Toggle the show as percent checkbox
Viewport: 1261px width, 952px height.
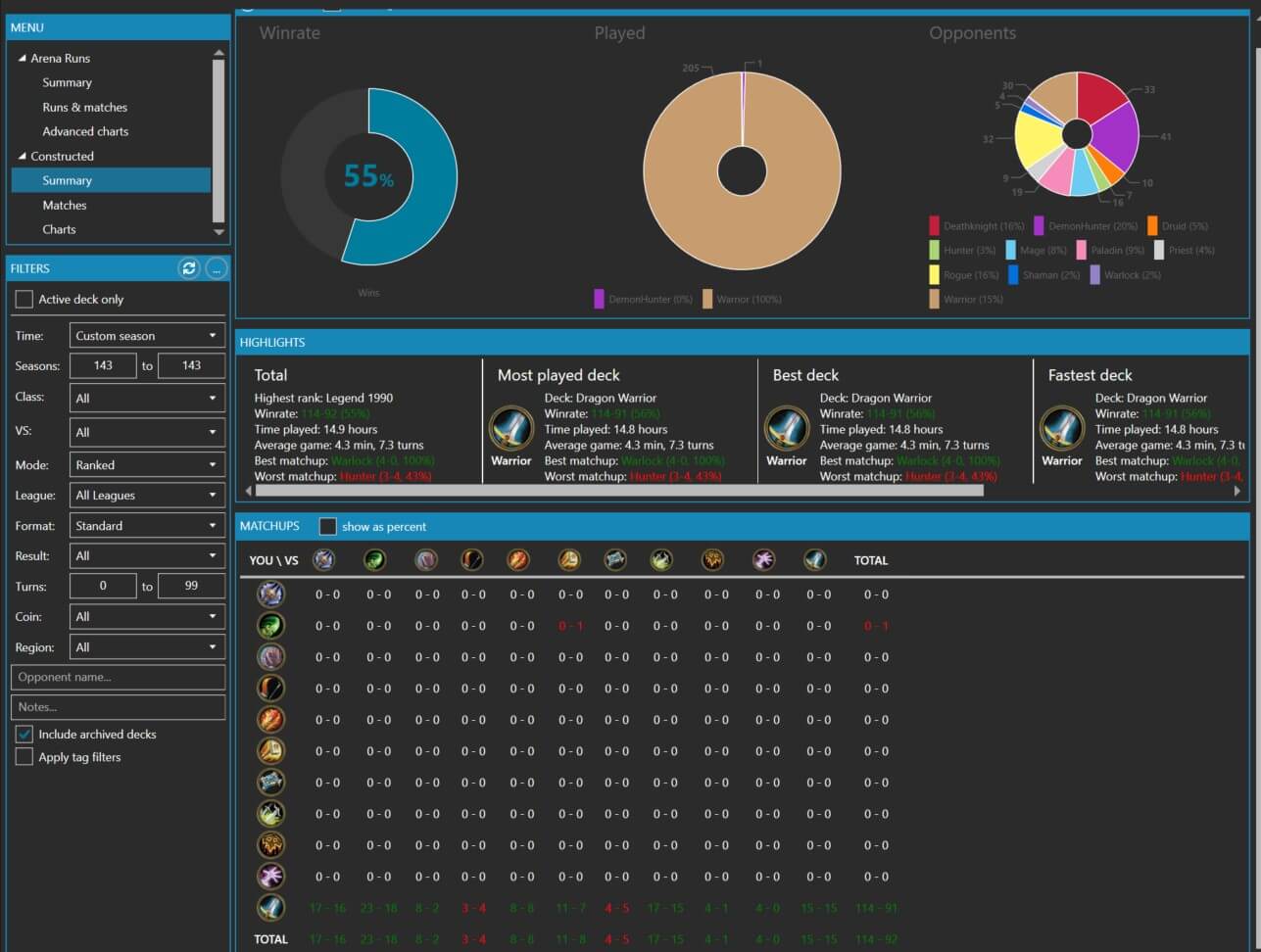(328, 527)
